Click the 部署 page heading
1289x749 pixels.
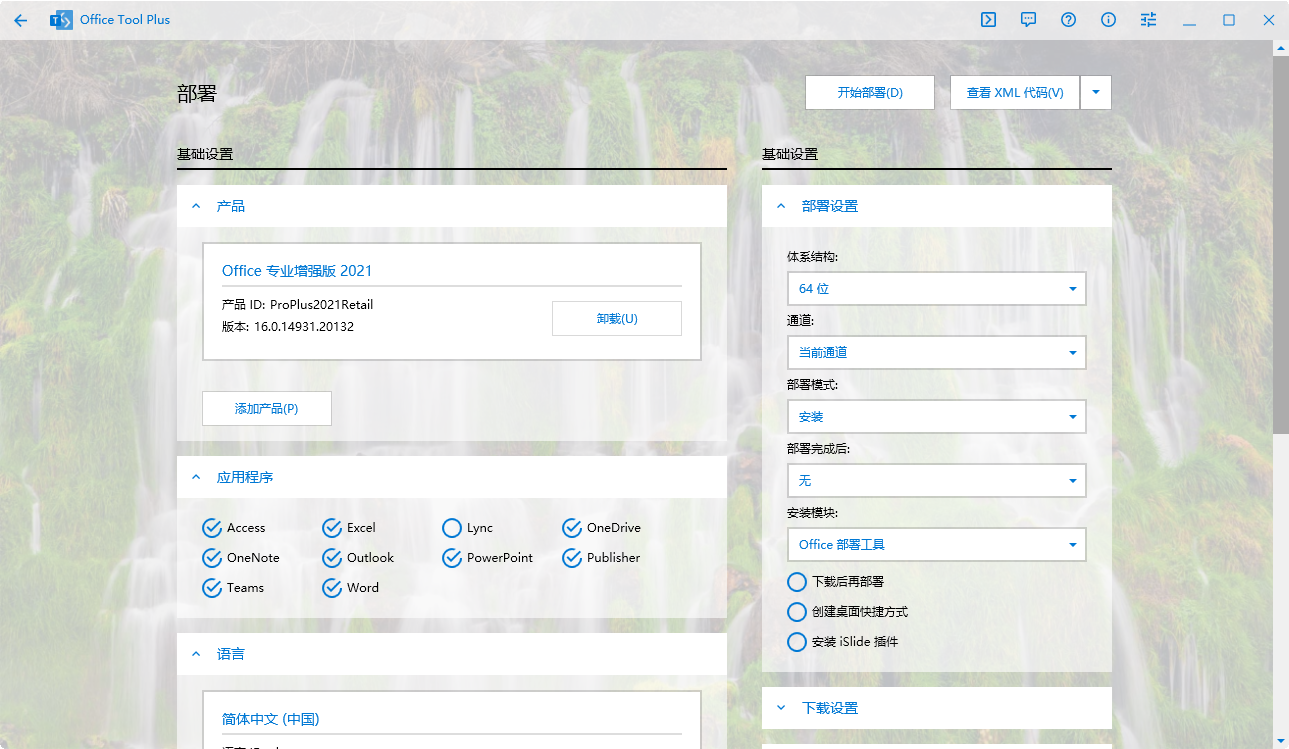click(197, 95)
